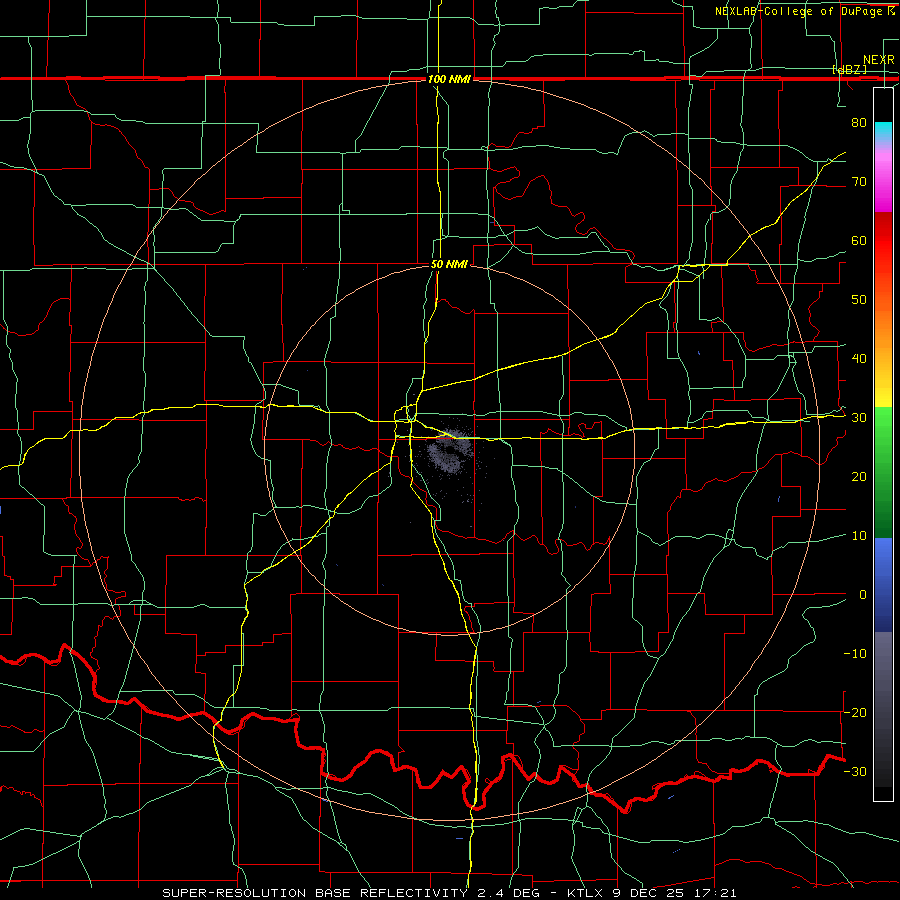Click the NEXR label above the legend
The width and height of the screenshot is (900, 900).
(878, 60)
